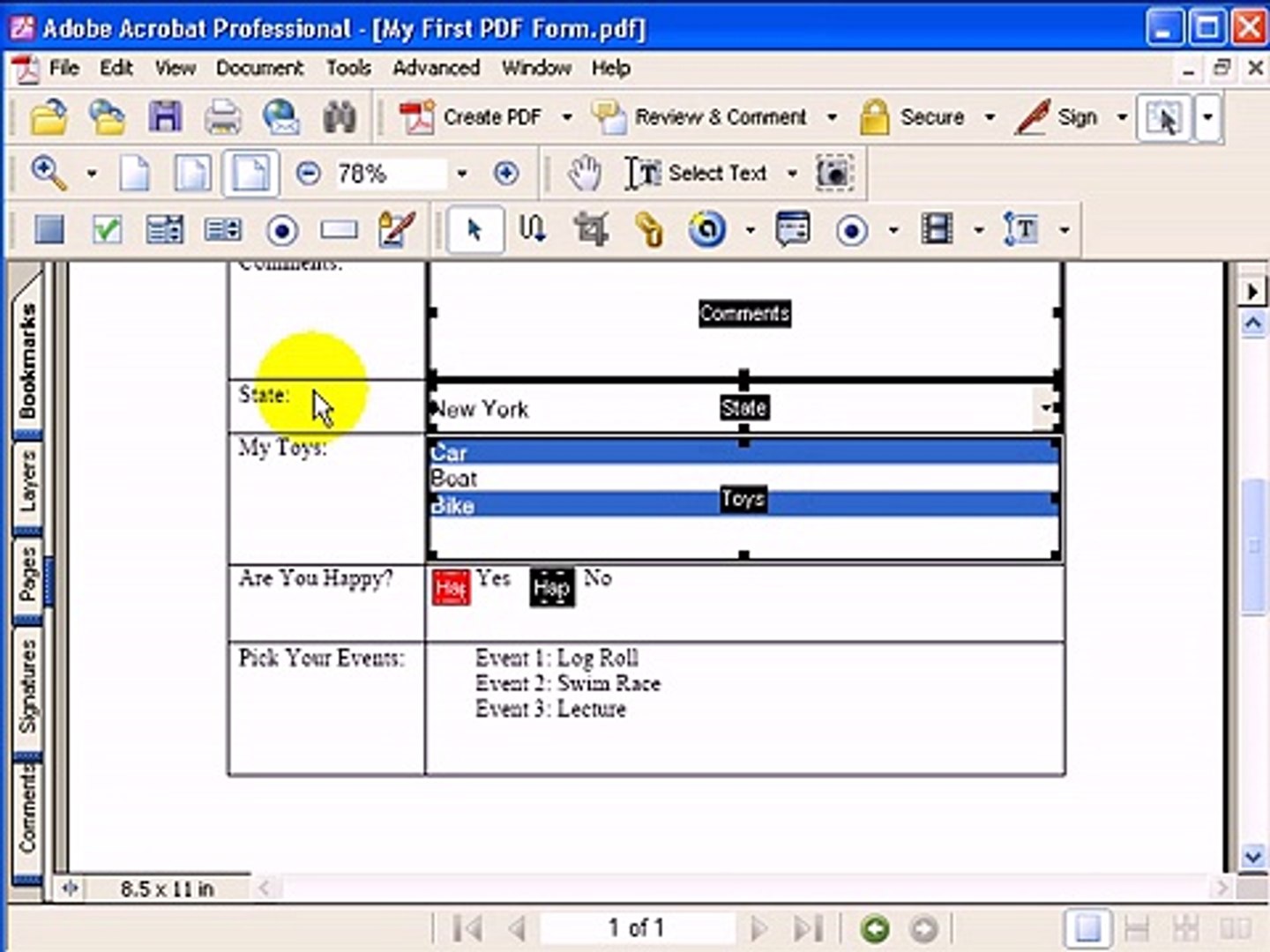Switch to Single Page layout
The height and width of the screenshot is (952, 1270).
(1087, 928)
